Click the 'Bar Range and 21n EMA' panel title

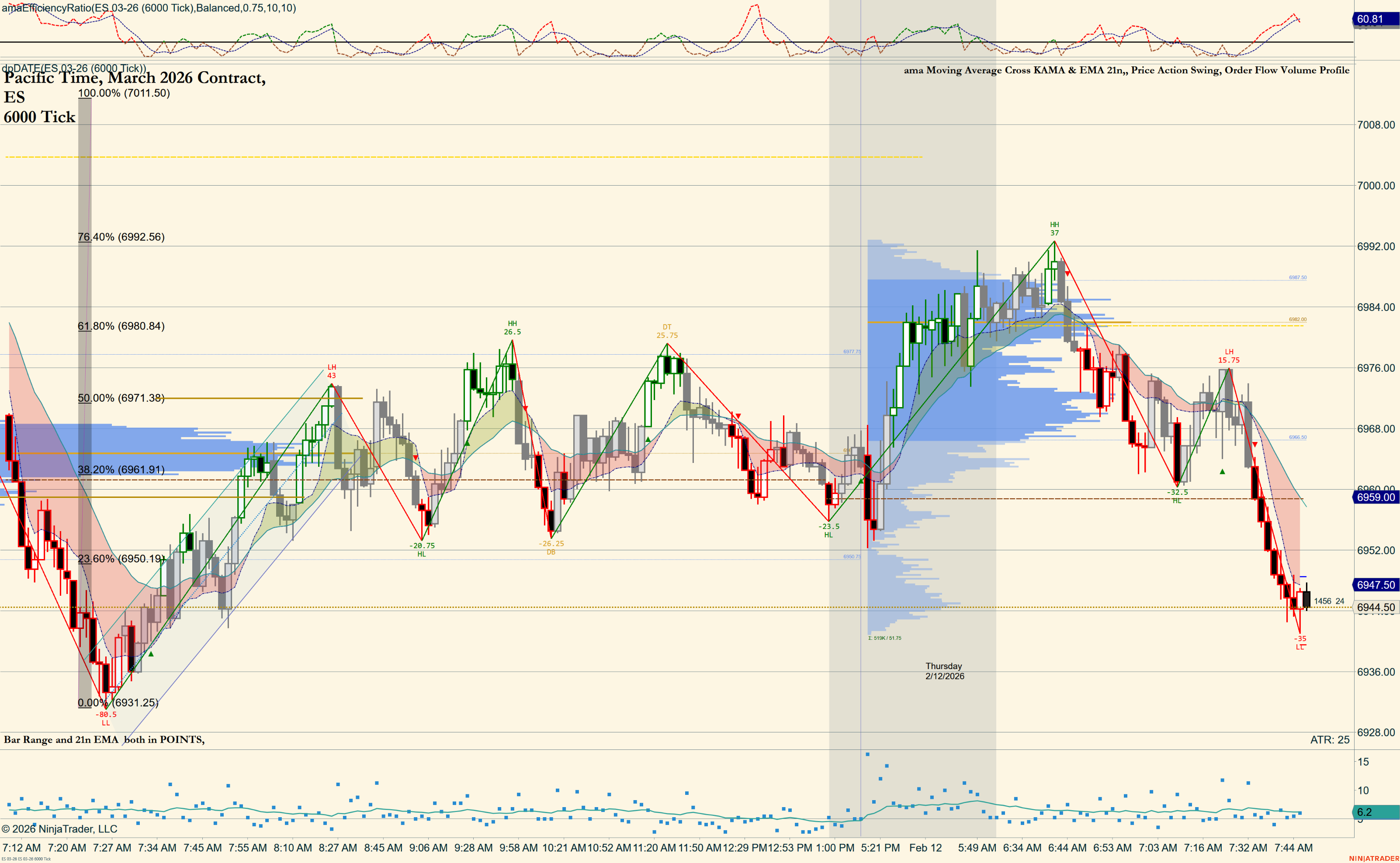(x=104, y=740)
